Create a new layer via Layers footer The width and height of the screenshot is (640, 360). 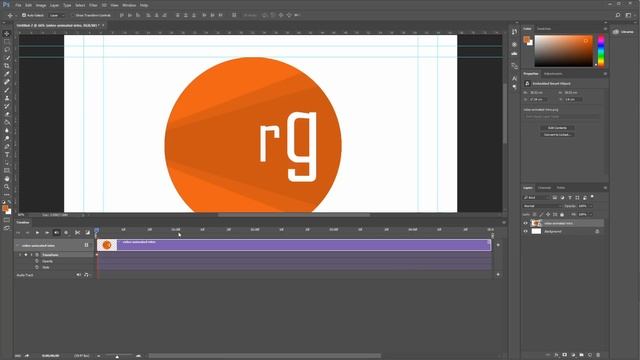590,355
